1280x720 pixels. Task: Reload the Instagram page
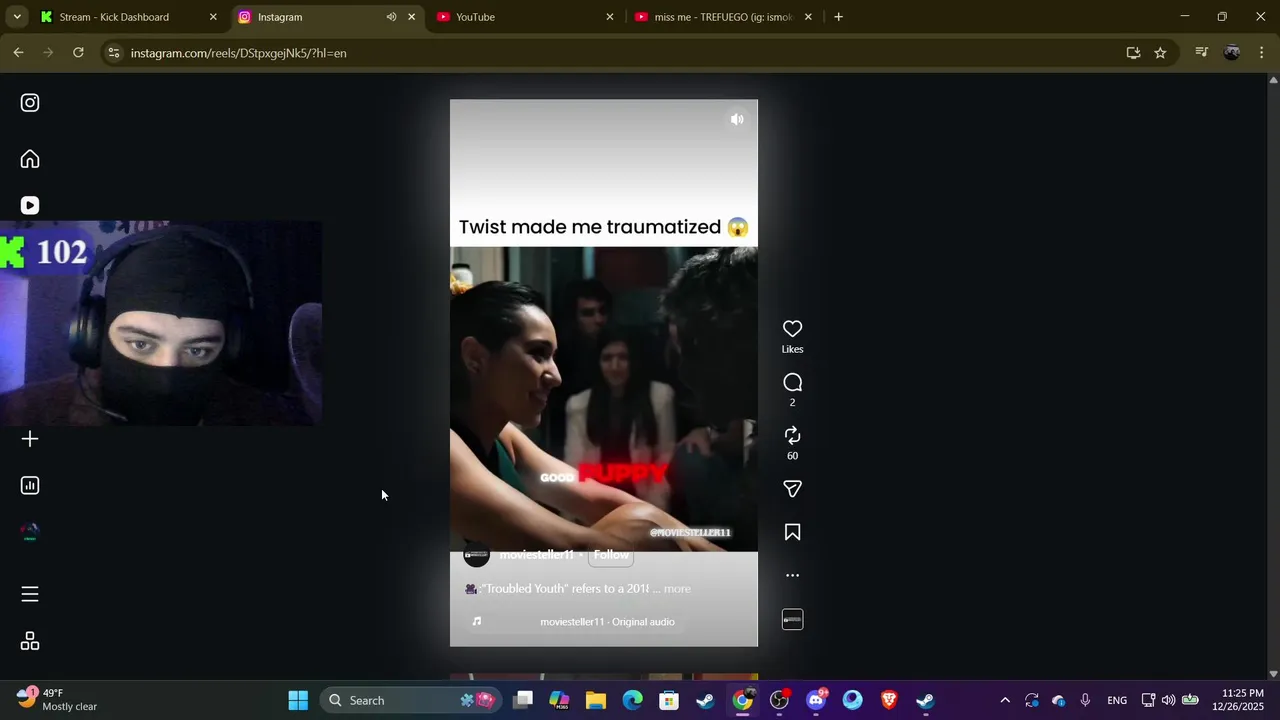(x=78, y=53)
